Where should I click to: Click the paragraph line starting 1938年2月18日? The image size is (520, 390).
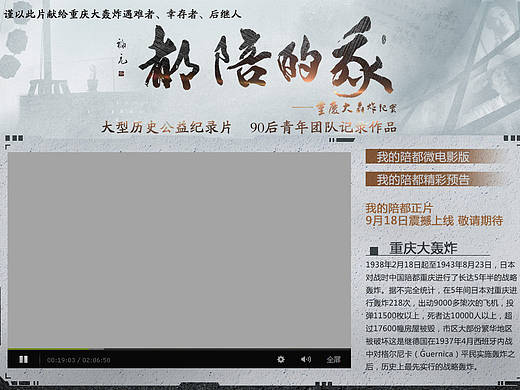(441, 265)
